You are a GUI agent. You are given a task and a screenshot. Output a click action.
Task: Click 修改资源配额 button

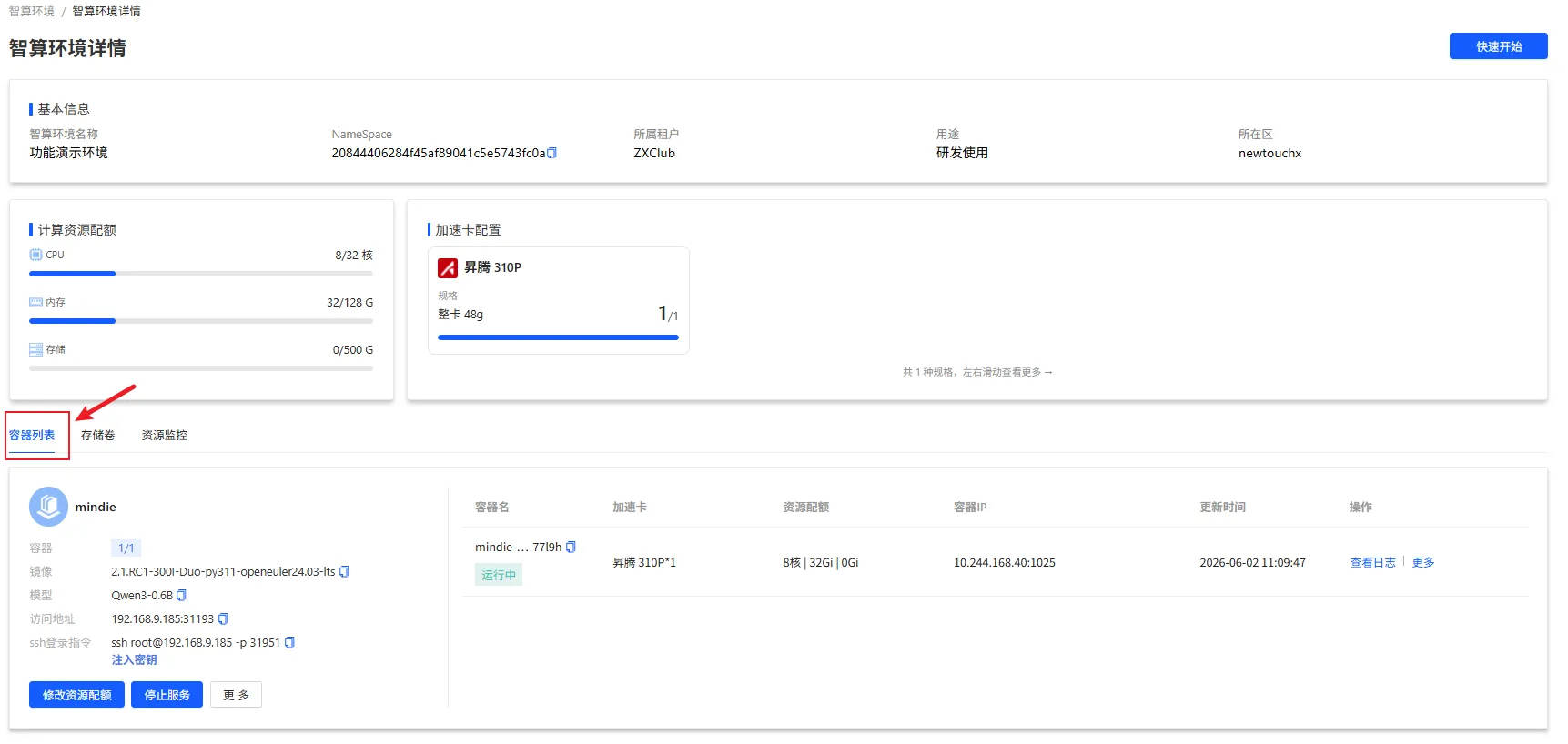(x=76, y=695)
